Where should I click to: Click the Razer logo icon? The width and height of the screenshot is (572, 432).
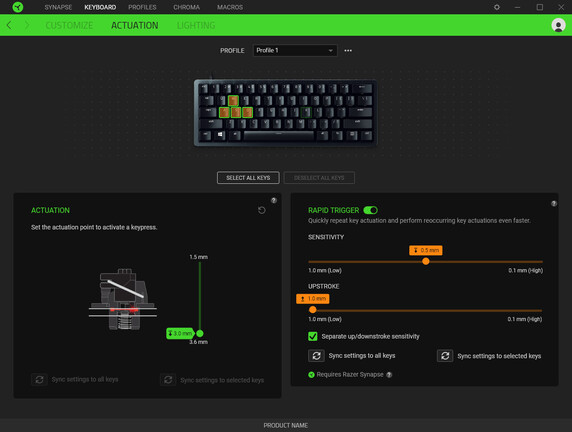pyautogui.click(x=18, y=7)
